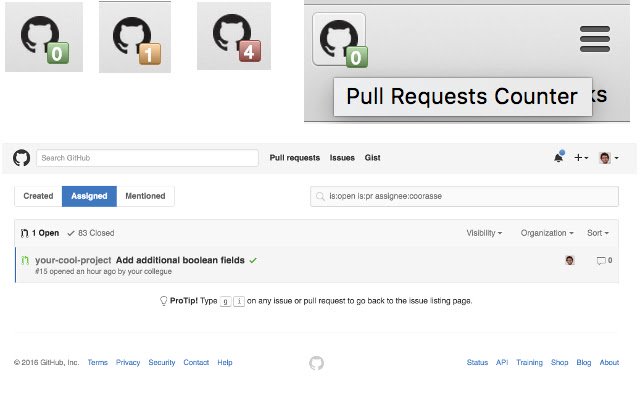This screenshot has height=400, width=640.
Task: Switch to the Created tab
Action: 38,196
